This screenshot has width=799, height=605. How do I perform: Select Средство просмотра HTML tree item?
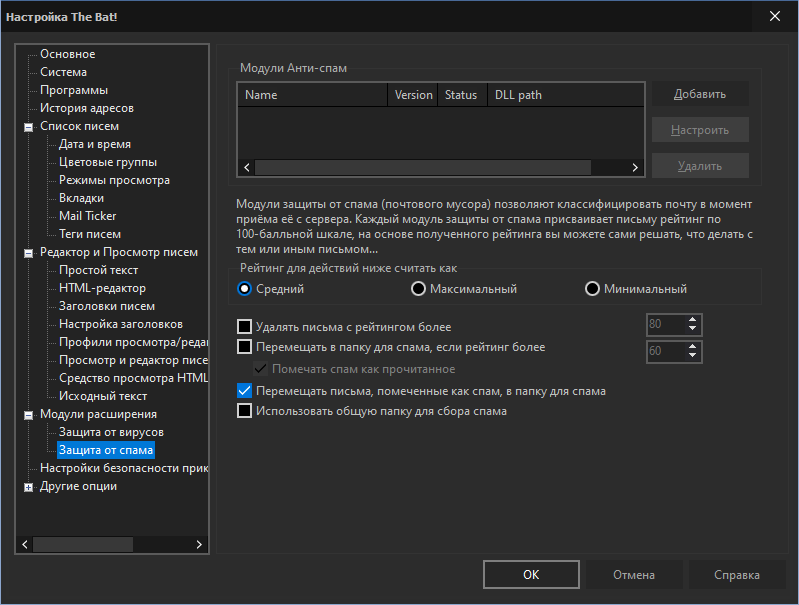click(133, 378)
